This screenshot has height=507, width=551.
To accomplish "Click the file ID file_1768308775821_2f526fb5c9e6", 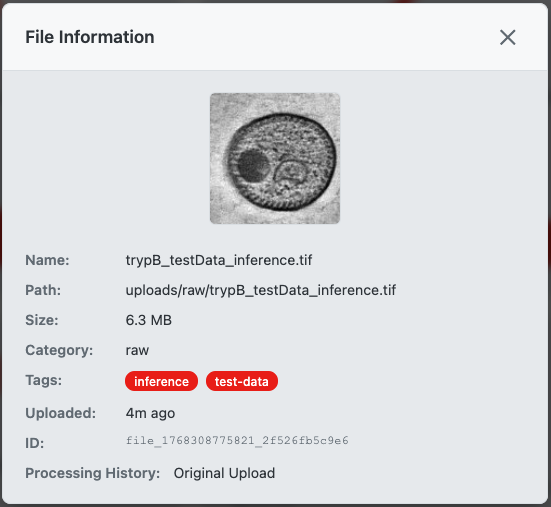I will click(x=237, y=440).
